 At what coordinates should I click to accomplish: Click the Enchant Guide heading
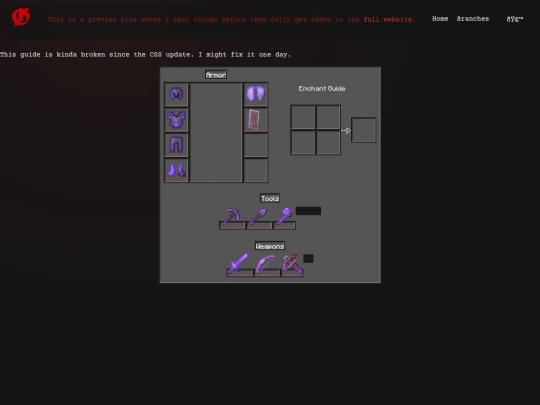[322, 89]
